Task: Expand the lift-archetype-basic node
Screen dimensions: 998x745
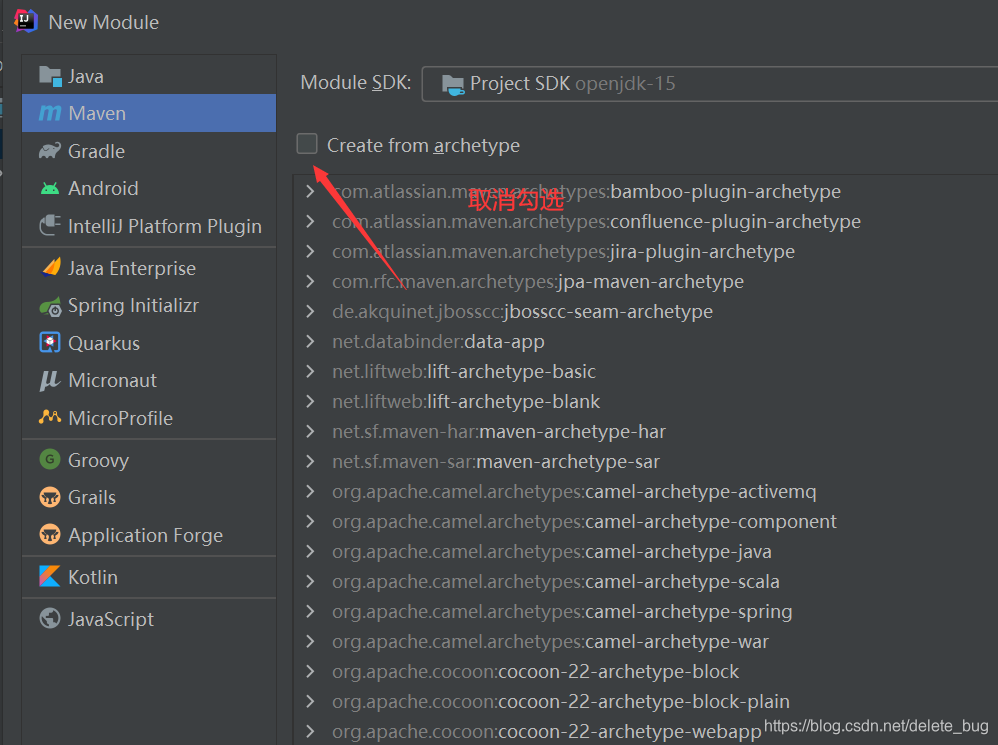Action: pyautogui.click(x=310, y=371)
